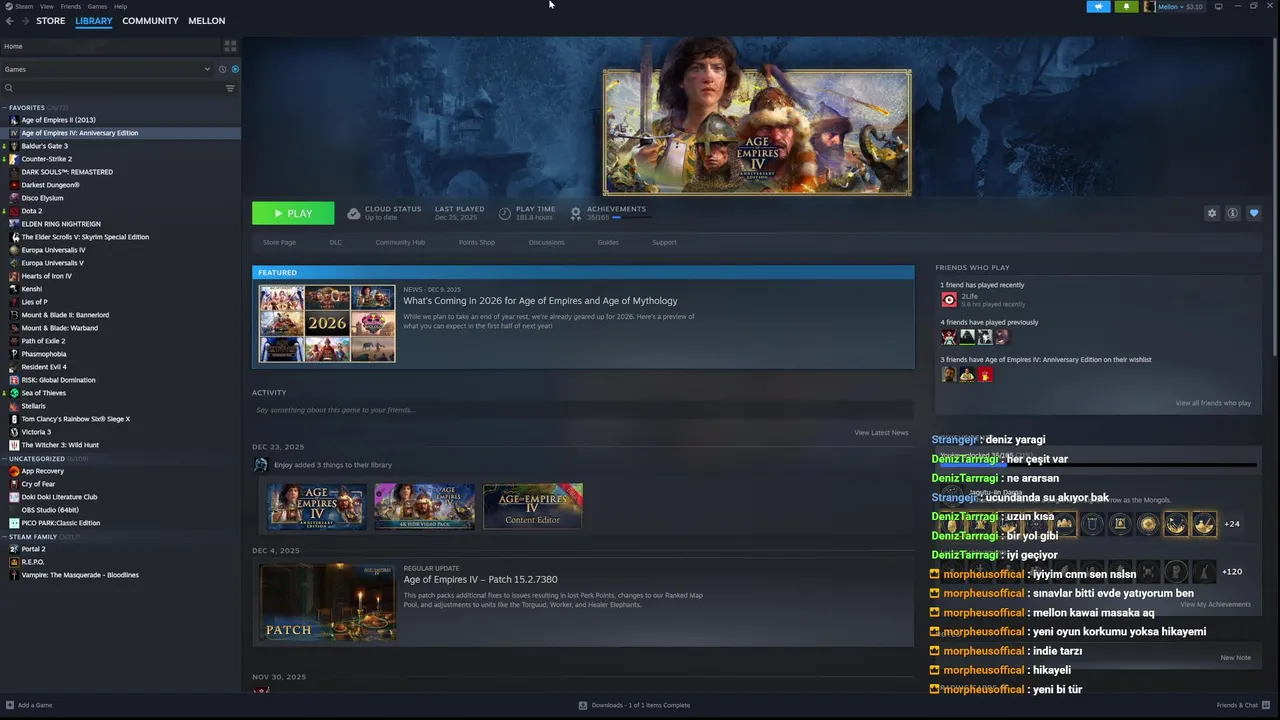Switch to the Store tab

pos(51,21)
